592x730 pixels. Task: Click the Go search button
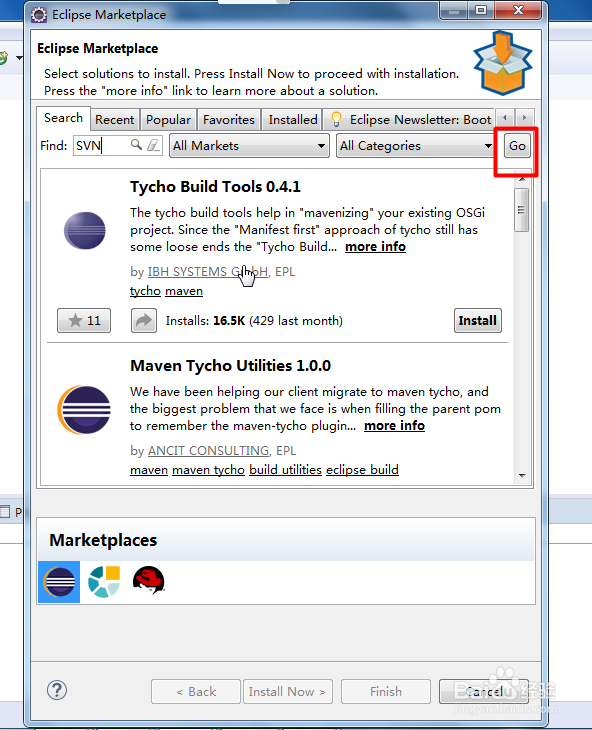pos(517,146)
